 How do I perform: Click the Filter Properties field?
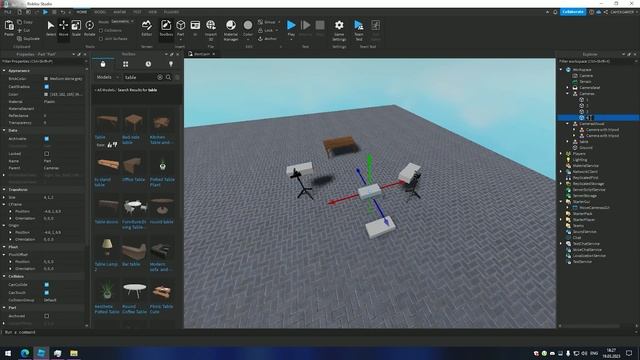(x=43, y=62)
